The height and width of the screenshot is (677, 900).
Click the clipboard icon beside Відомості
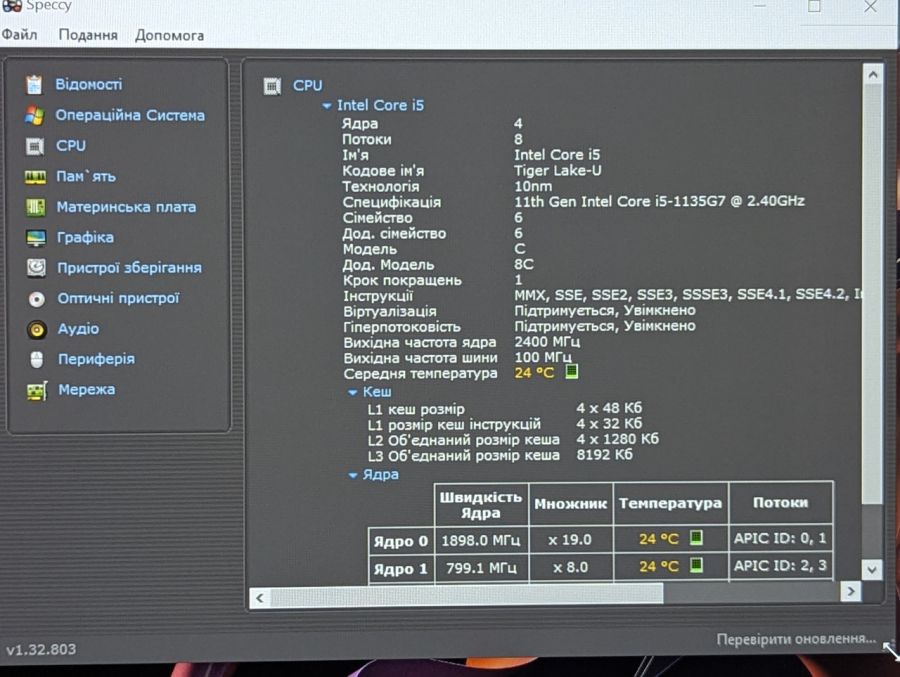coord(34,84)
